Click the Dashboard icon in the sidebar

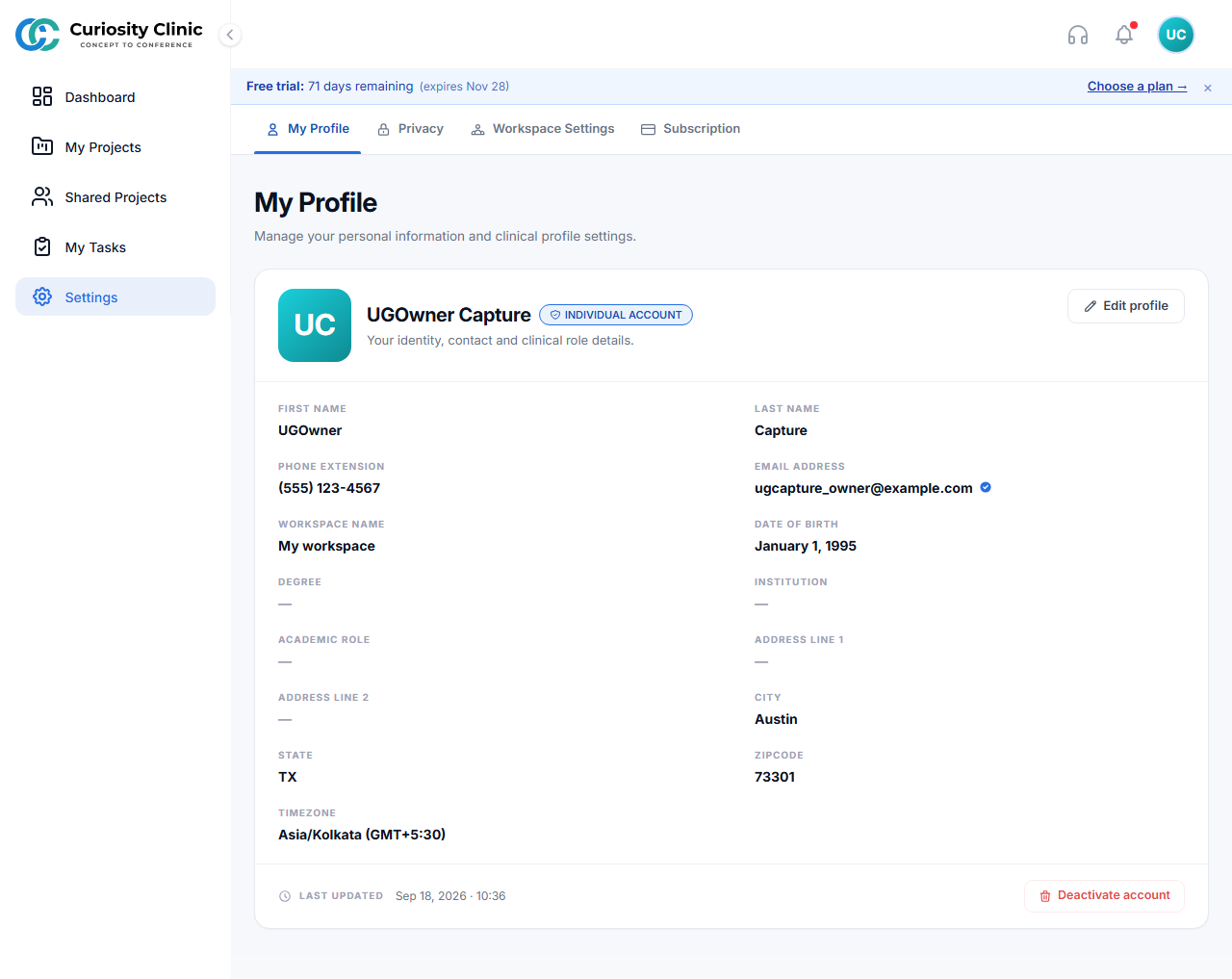pyautogui.click(x=42, y=96)
